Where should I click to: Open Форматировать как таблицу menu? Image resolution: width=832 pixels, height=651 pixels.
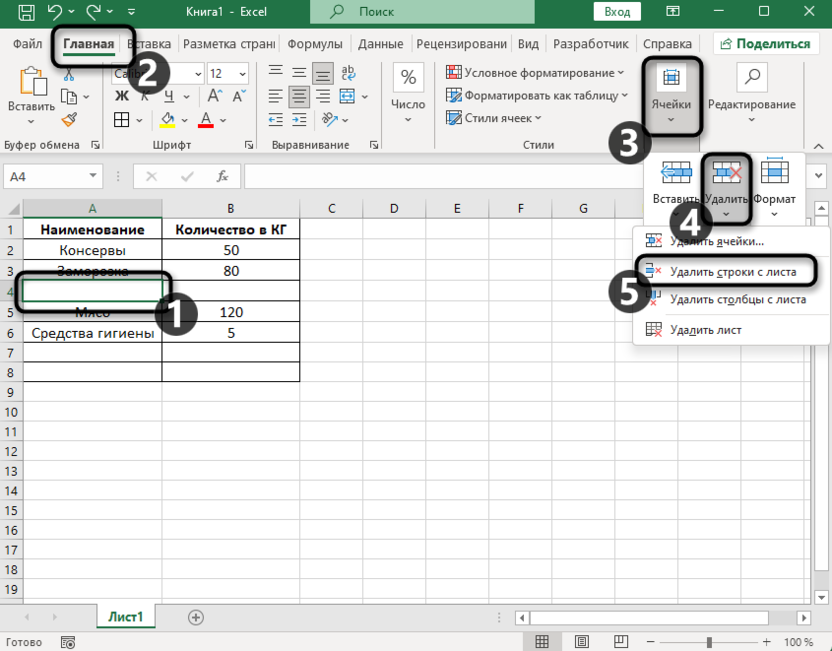(x=536, y=96)
